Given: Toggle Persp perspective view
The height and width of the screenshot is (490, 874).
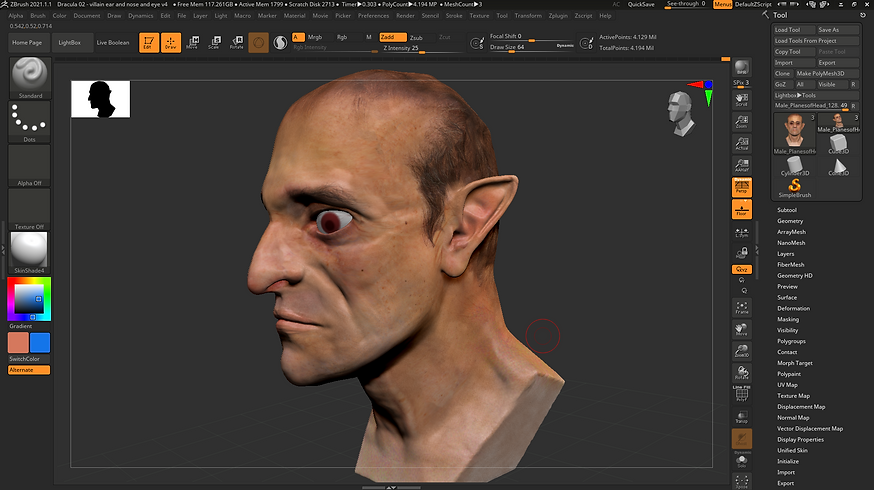Looking at the screenshot, I should coord(741,187).
